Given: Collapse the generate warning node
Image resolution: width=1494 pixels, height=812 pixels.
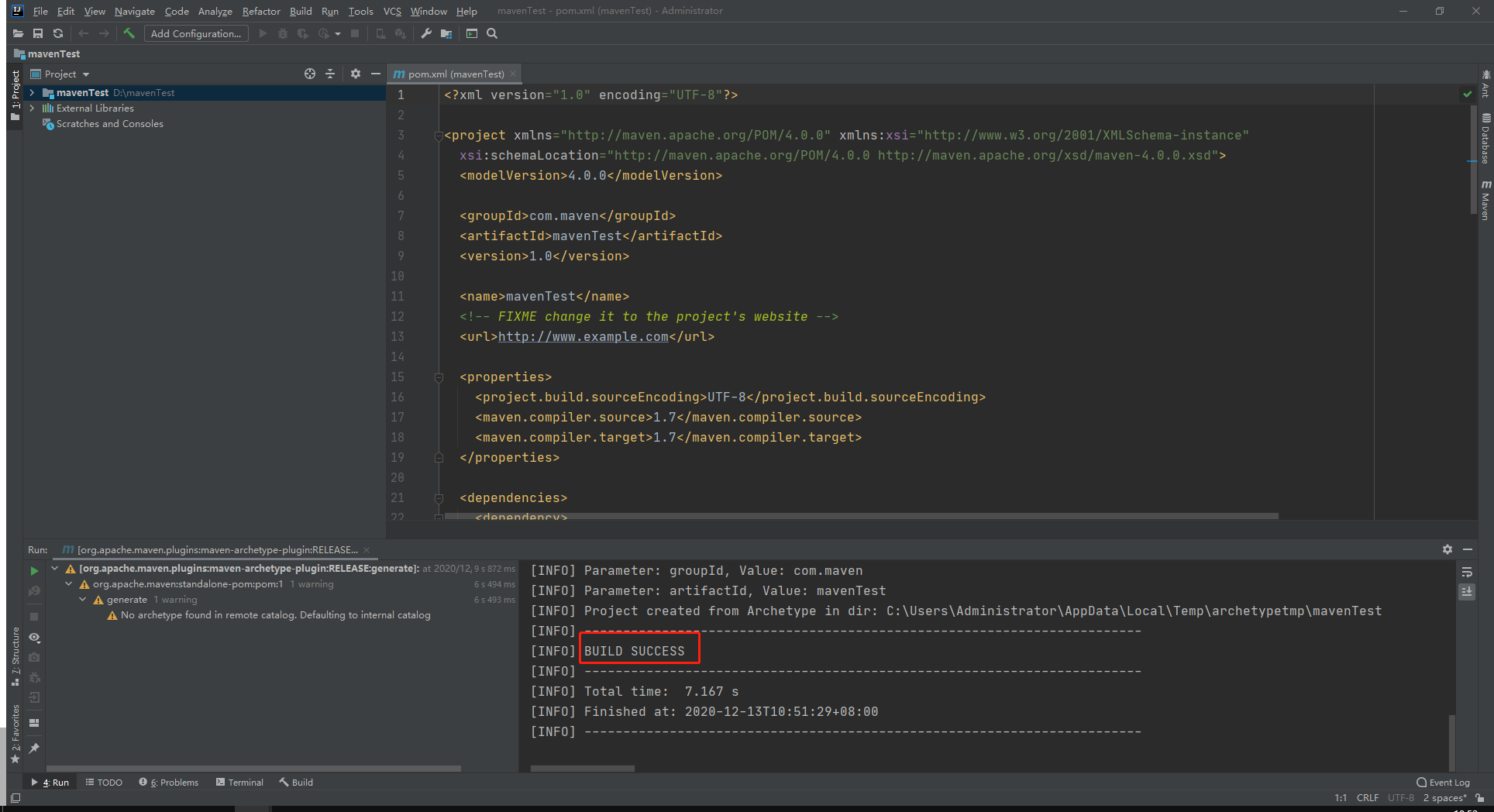Looking at the screenshot, I should click(83, 600).
